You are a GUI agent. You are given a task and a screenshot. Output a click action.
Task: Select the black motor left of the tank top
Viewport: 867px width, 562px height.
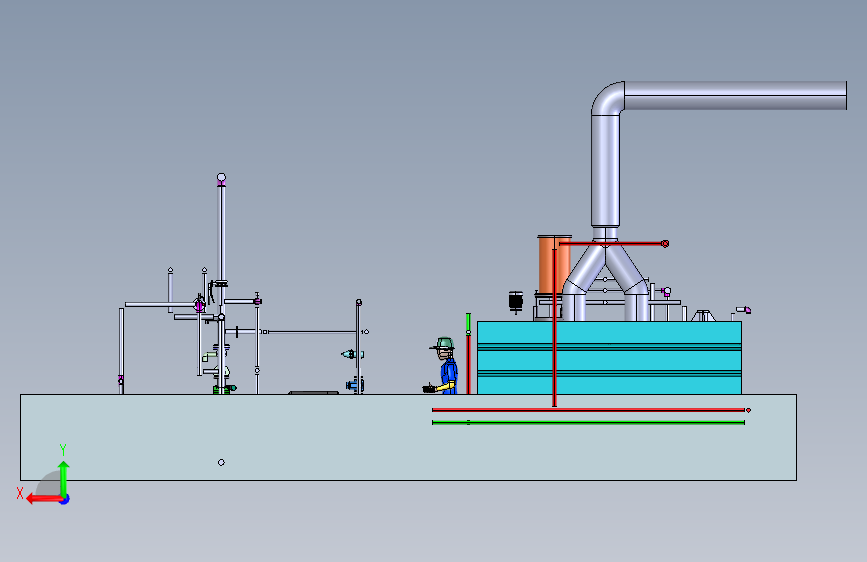(516, 301)
